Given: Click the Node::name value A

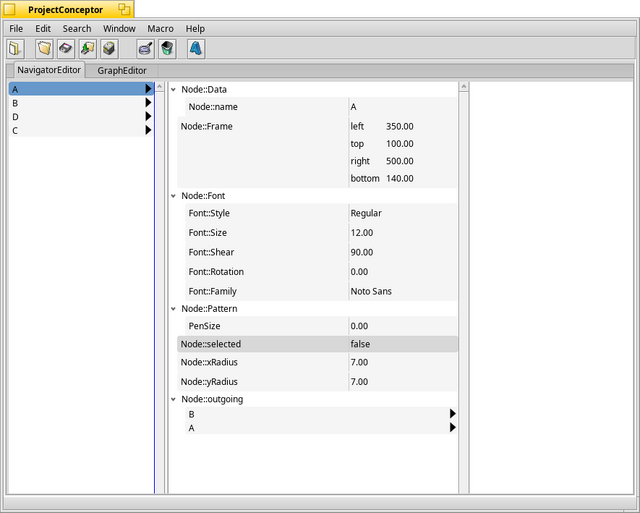Looking at the screenshot, I should pos(353,107).
